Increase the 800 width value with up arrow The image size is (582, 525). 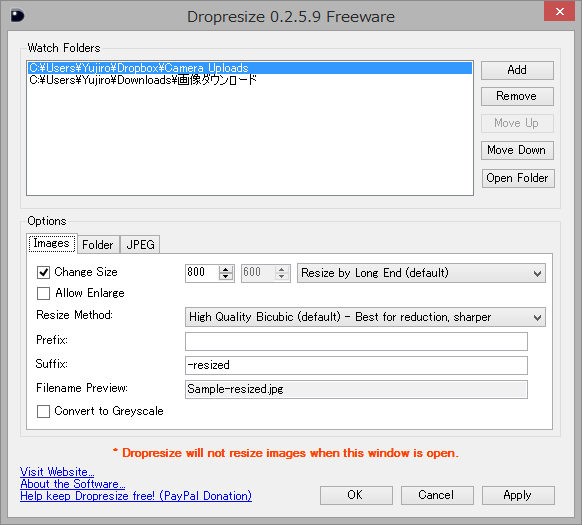(x=226, y=269)
